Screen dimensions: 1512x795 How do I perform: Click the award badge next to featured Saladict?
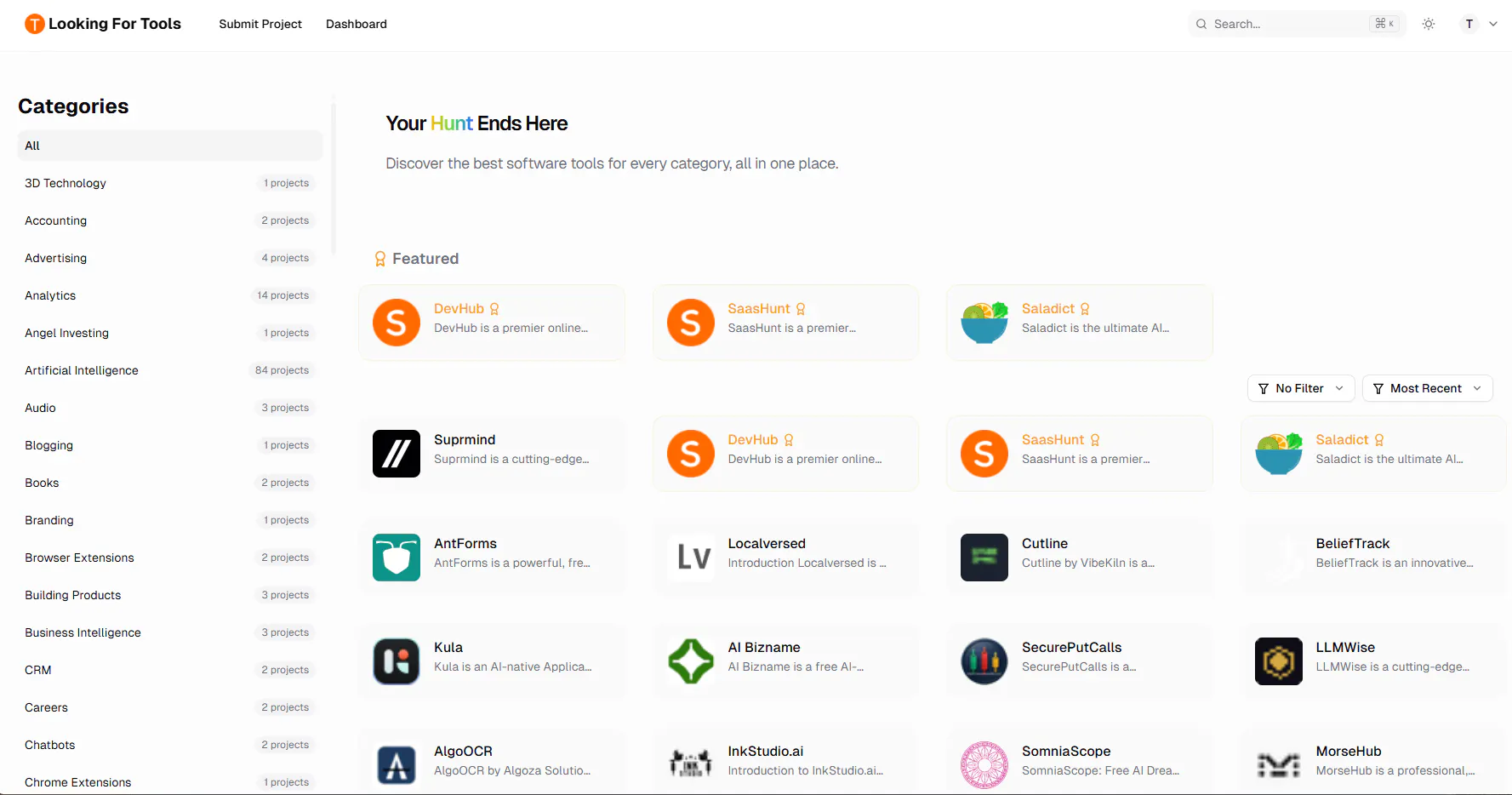click(1085, 309)
